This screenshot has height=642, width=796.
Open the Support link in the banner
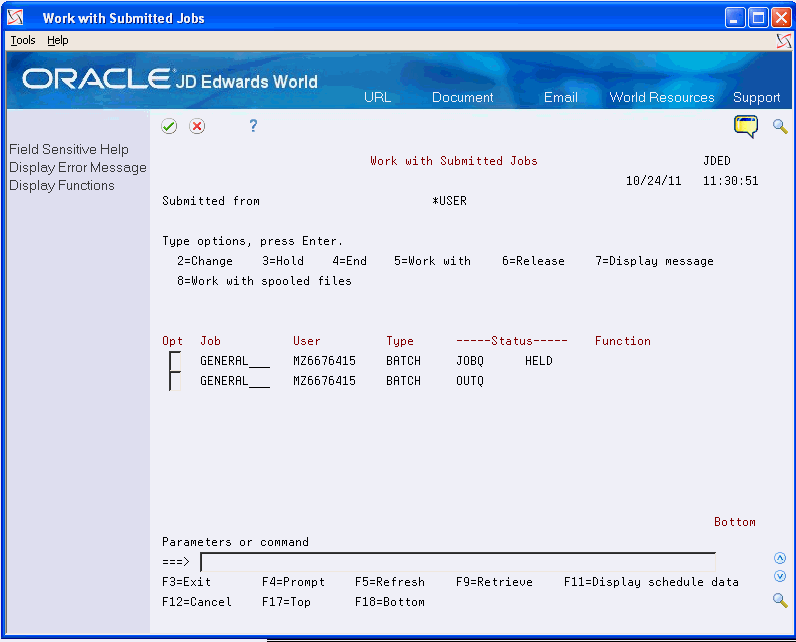tap(756, 97)
